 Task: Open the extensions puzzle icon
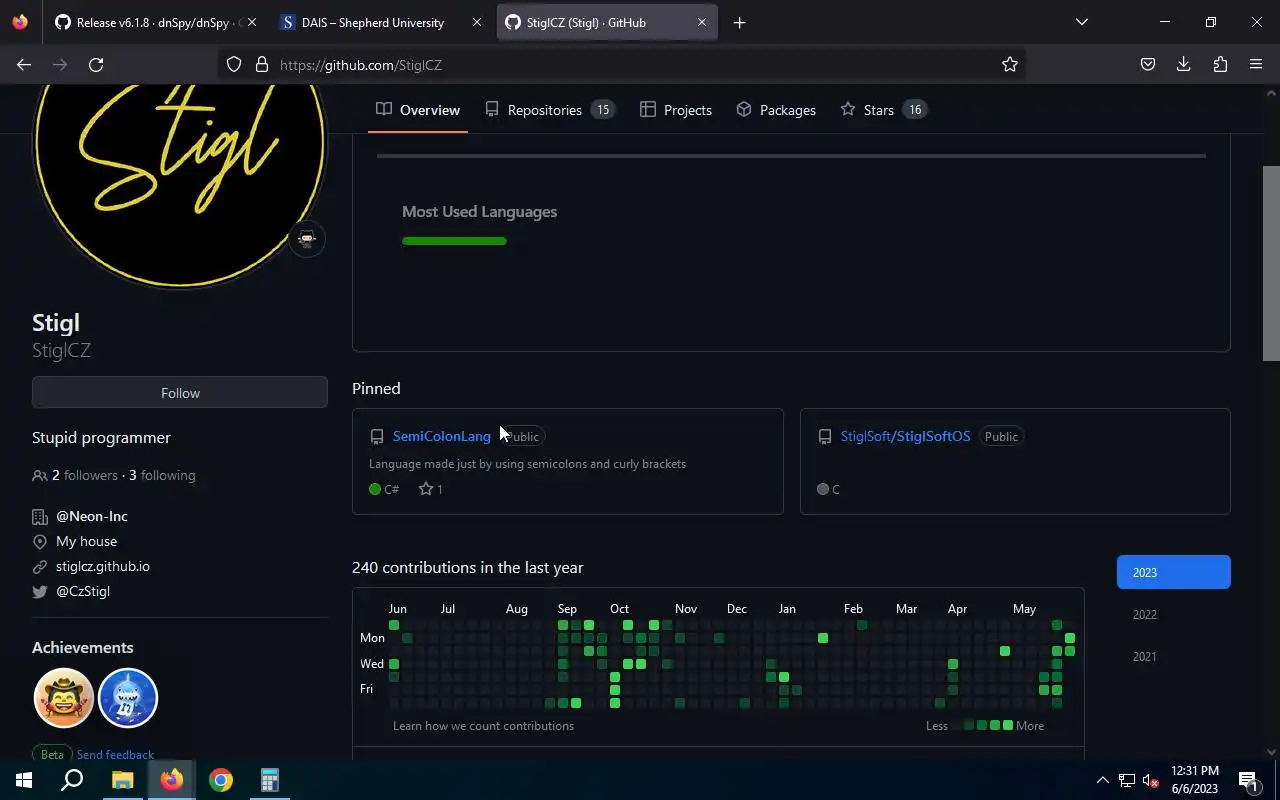coord(1220,65)
